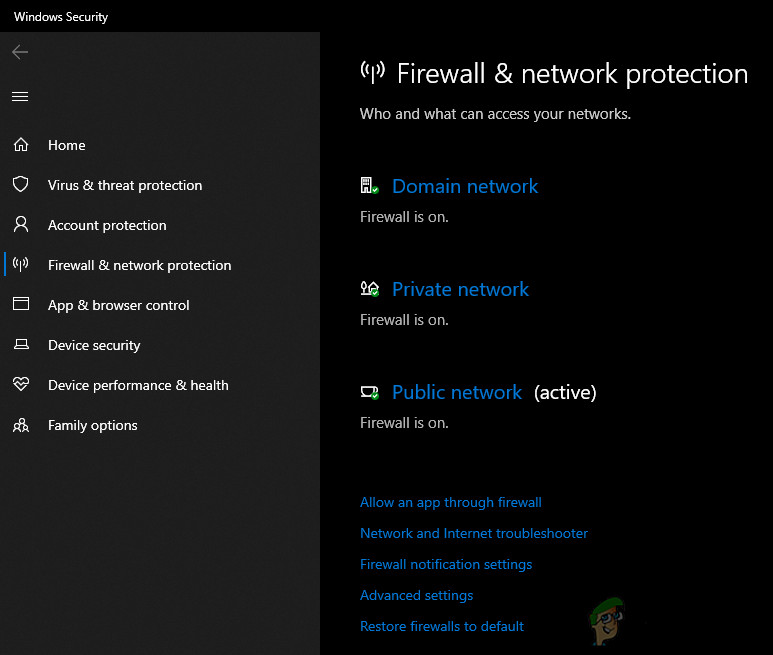Expand the hamburger navigation menu

(20, 97)
